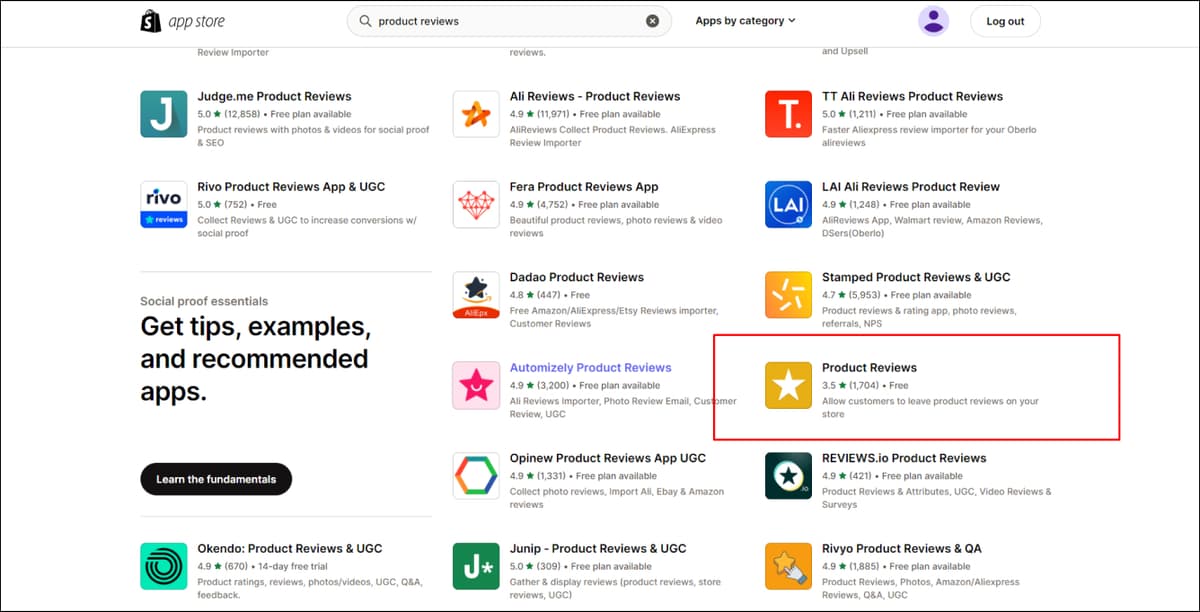Viewport: 1200px width, 612px height.
Task: Open the plain Product Reviews title link
Action: (x=869, y=368)
